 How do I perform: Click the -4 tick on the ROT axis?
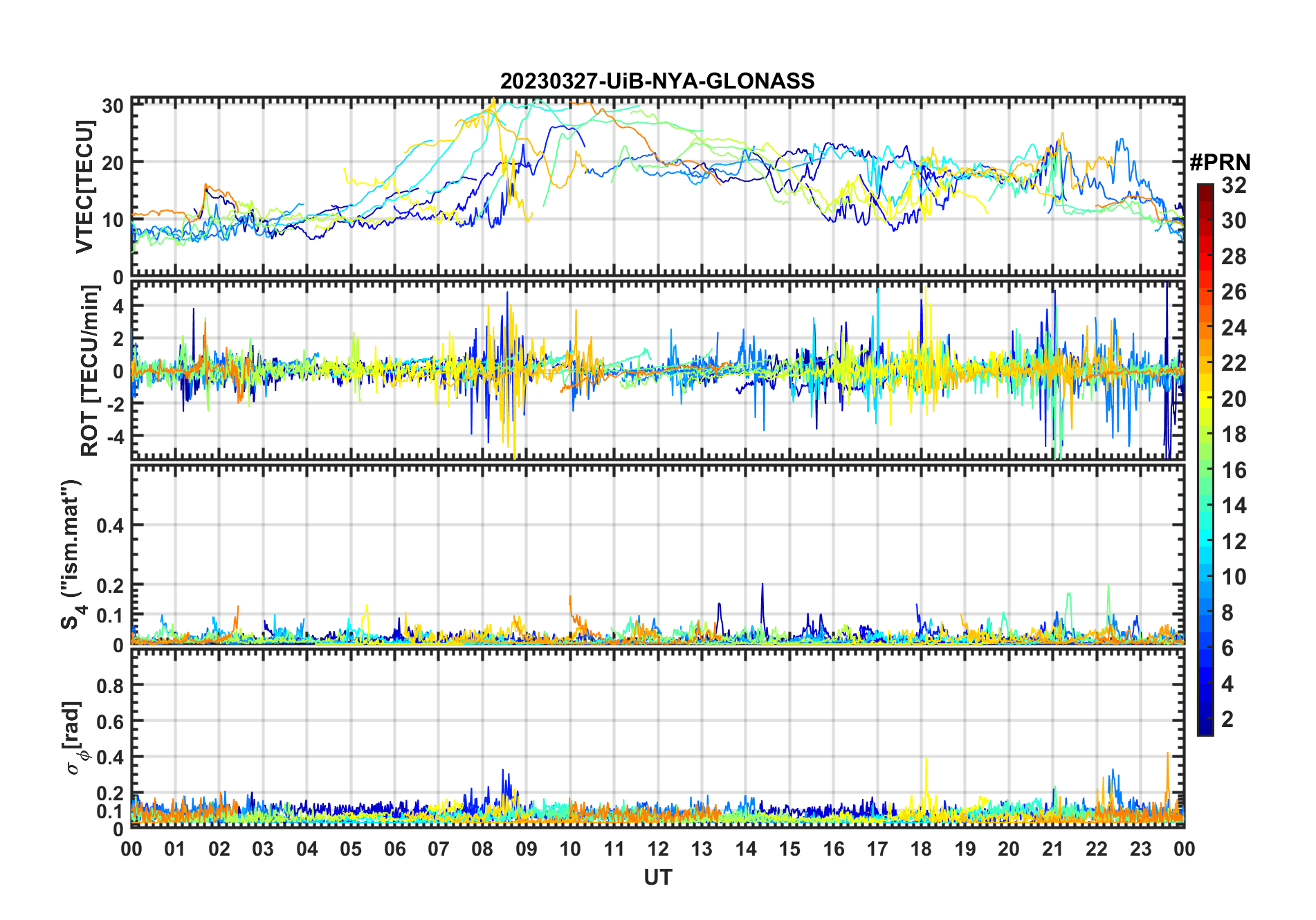[x=113, y=436]
